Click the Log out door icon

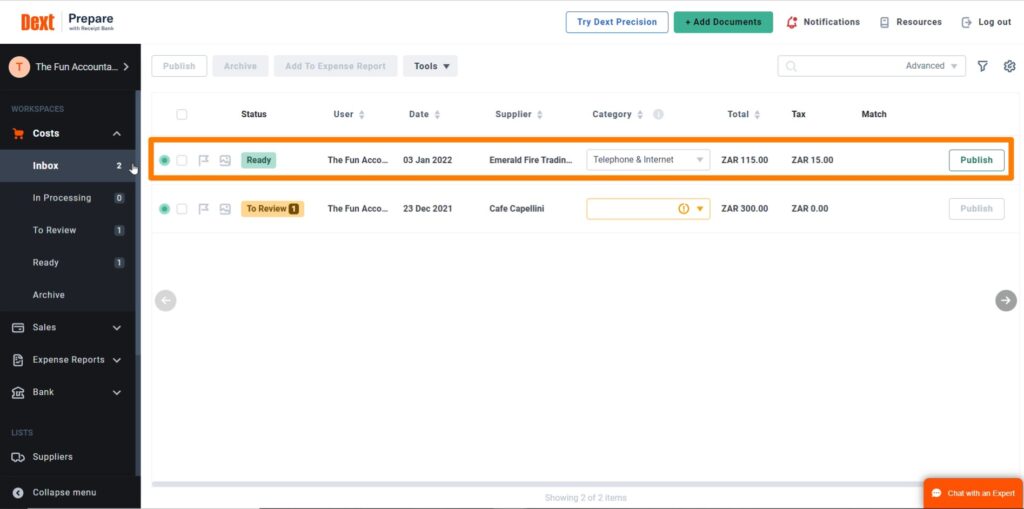[x=967, y=22]
